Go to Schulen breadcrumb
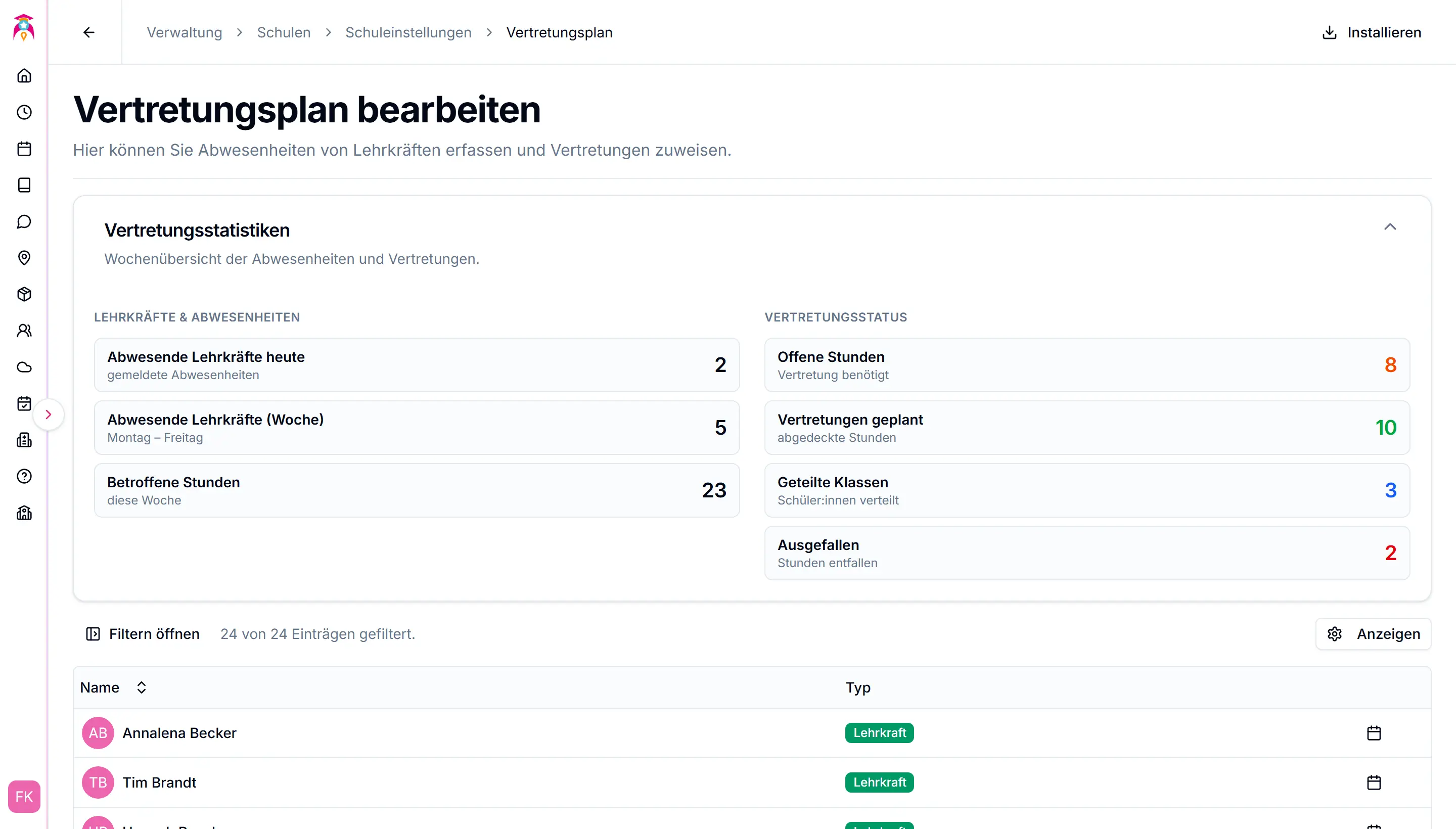The width and height of the screenshot is (1456, 829). pyautogui.click(x=284, y=32)
